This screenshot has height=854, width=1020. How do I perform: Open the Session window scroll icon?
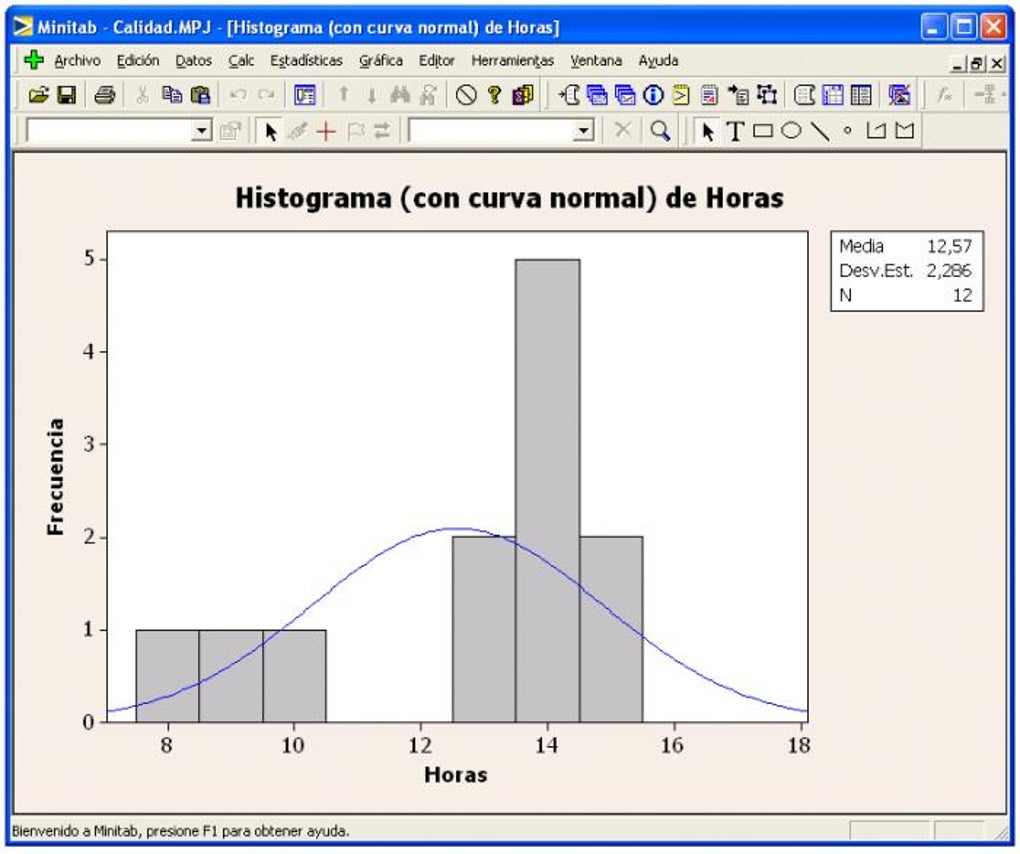pyautogui.click(x=805, y=96)
